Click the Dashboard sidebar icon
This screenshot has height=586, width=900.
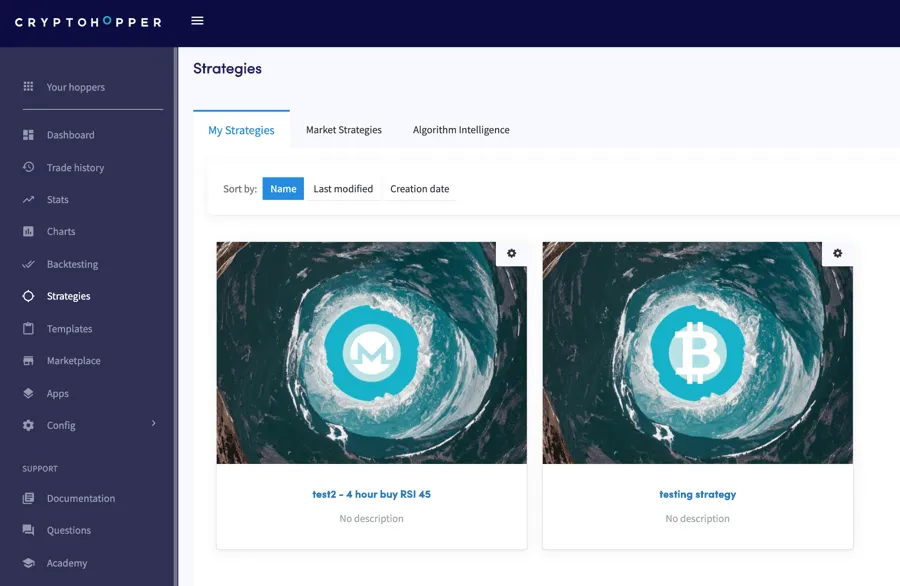click(28, 135)
